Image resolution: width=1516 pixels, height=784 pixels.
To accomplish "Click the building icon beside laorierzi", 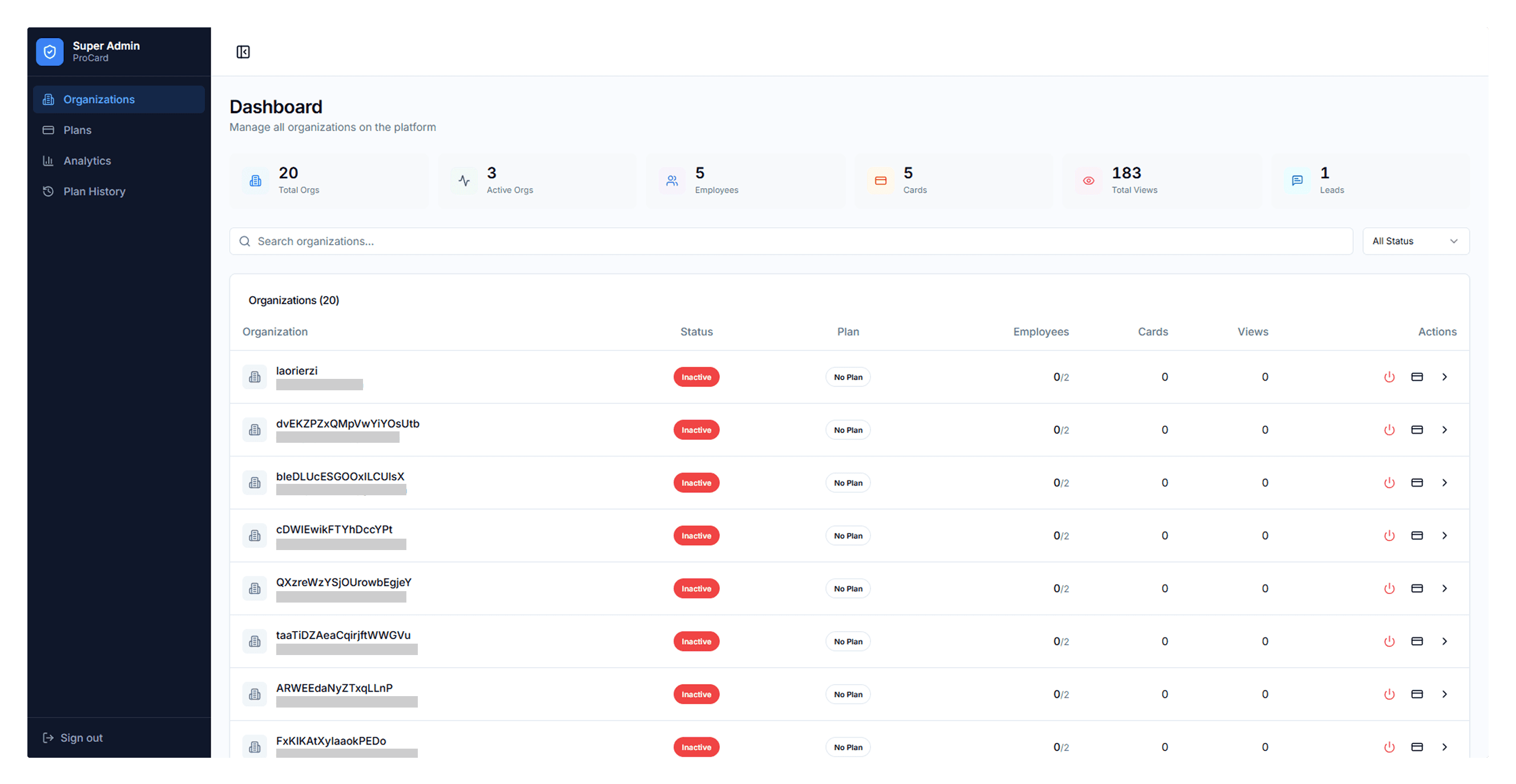I will 255,377.
